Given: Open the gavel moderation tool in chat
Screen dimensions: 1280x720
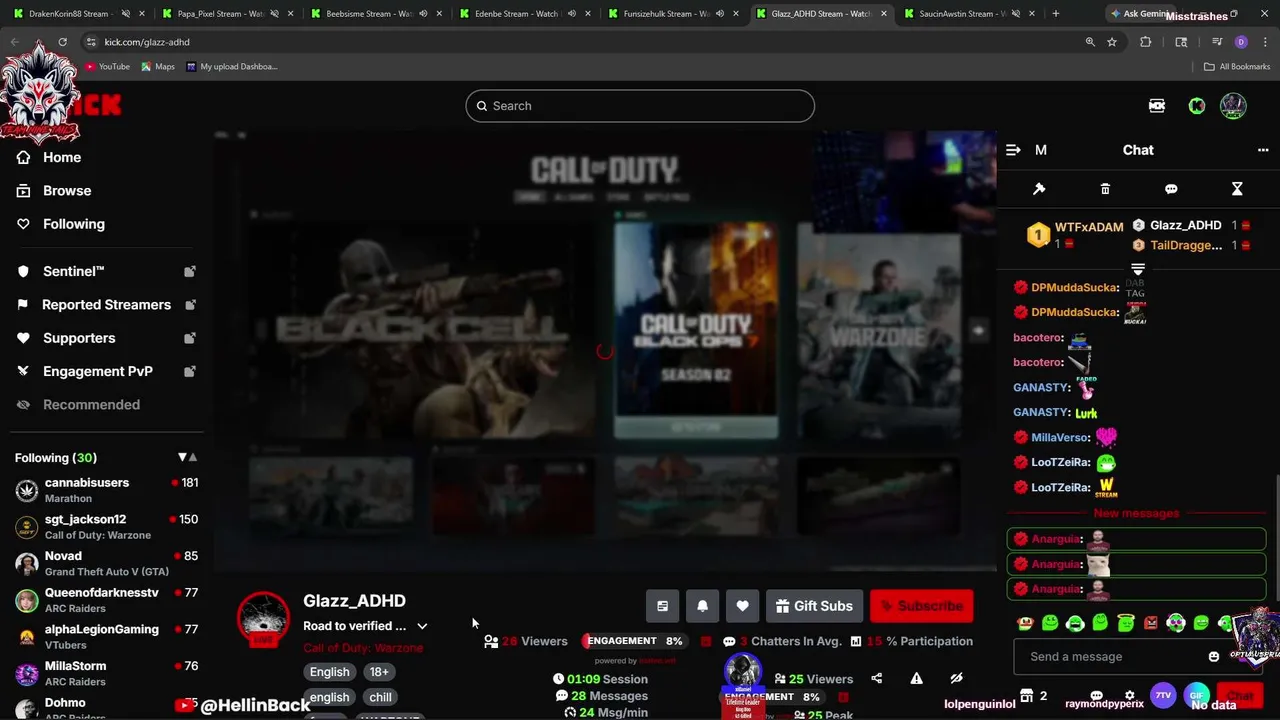Looking at the screenshot, I should click(1039, 189).
